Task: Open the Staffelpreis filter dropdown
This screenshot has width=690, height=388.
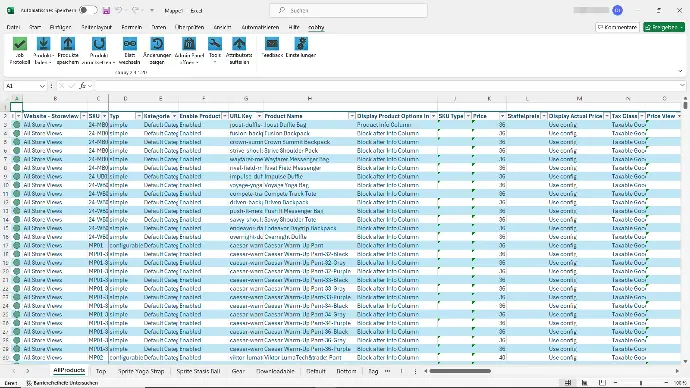Action: pos(544,116)
